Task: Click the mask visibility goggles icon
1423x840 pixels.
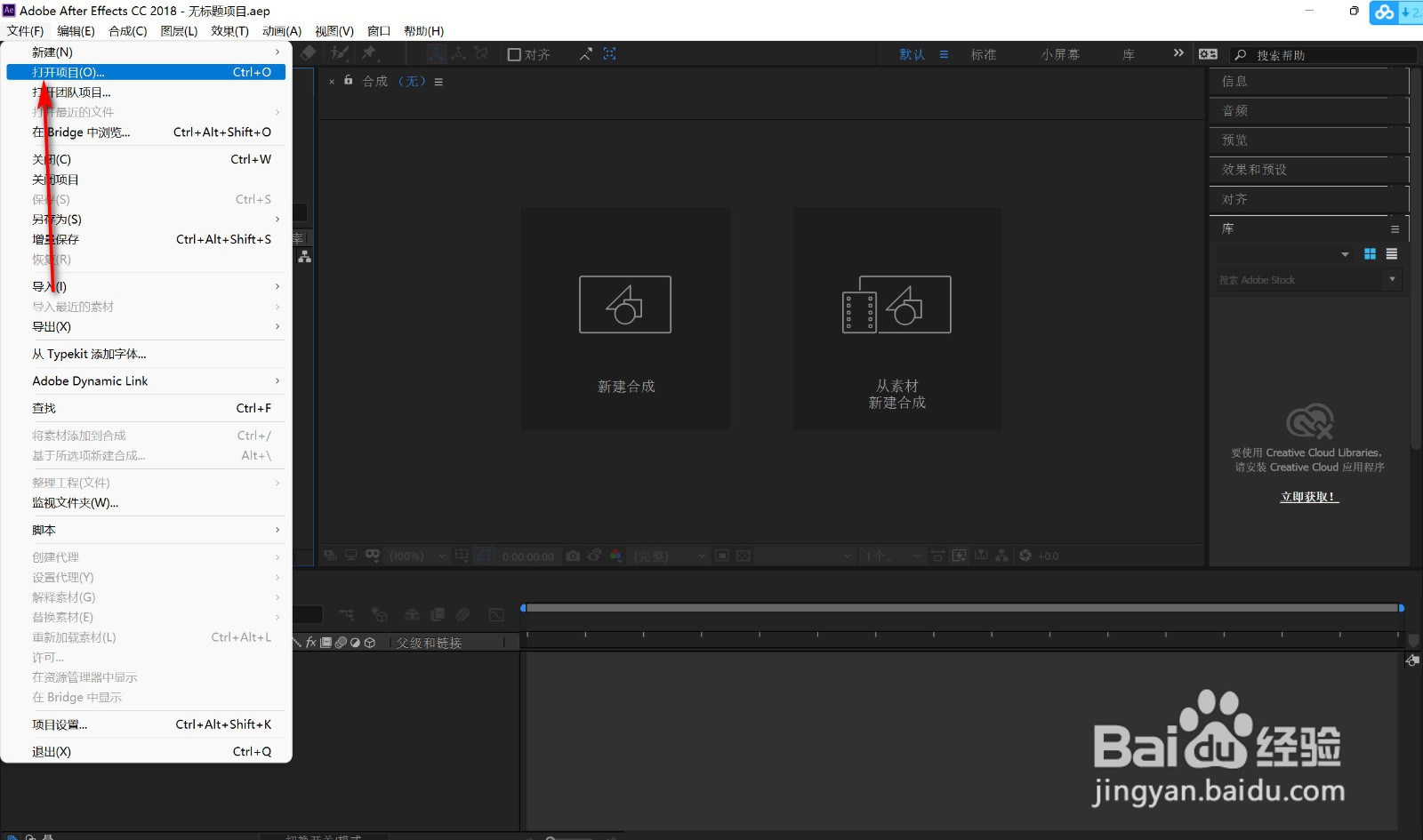Action: pyautogui.click(x=373, y=556)
